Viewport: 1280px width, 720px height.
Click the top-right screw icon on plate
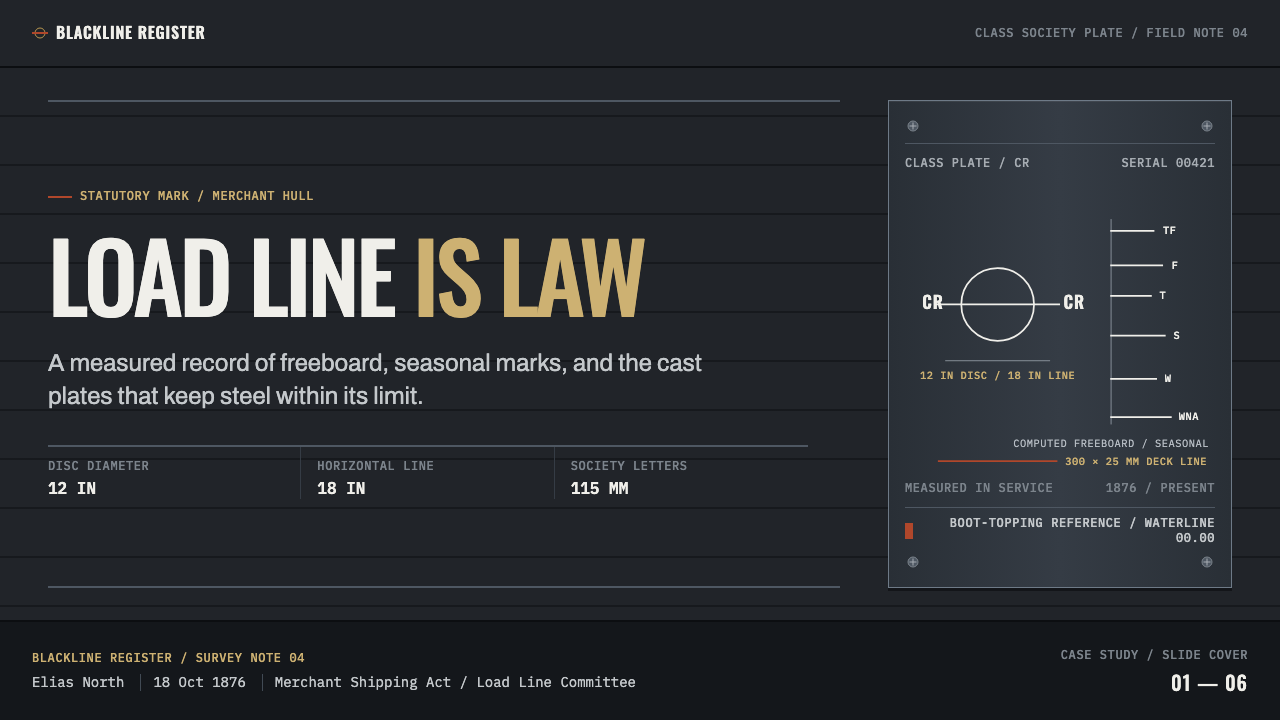(x=1207, y=126)
